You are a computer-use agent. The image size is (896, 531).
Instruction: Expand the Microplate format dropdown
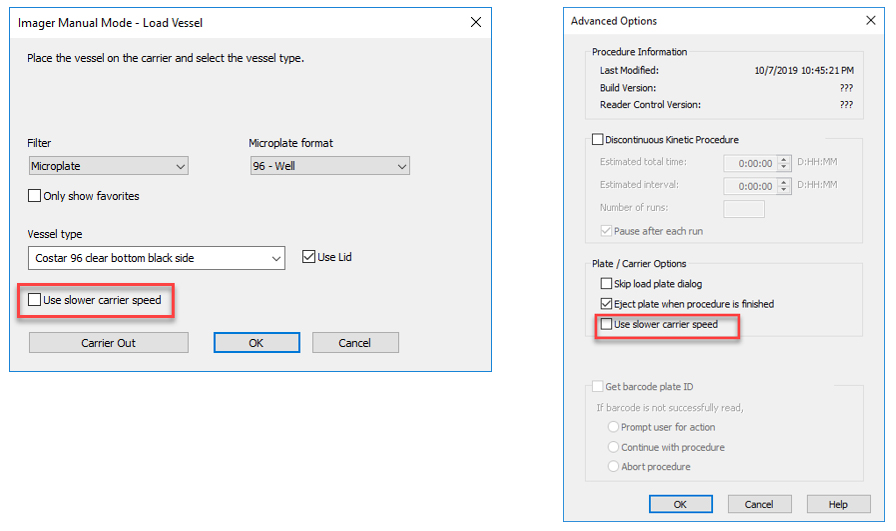click(329, 166)
